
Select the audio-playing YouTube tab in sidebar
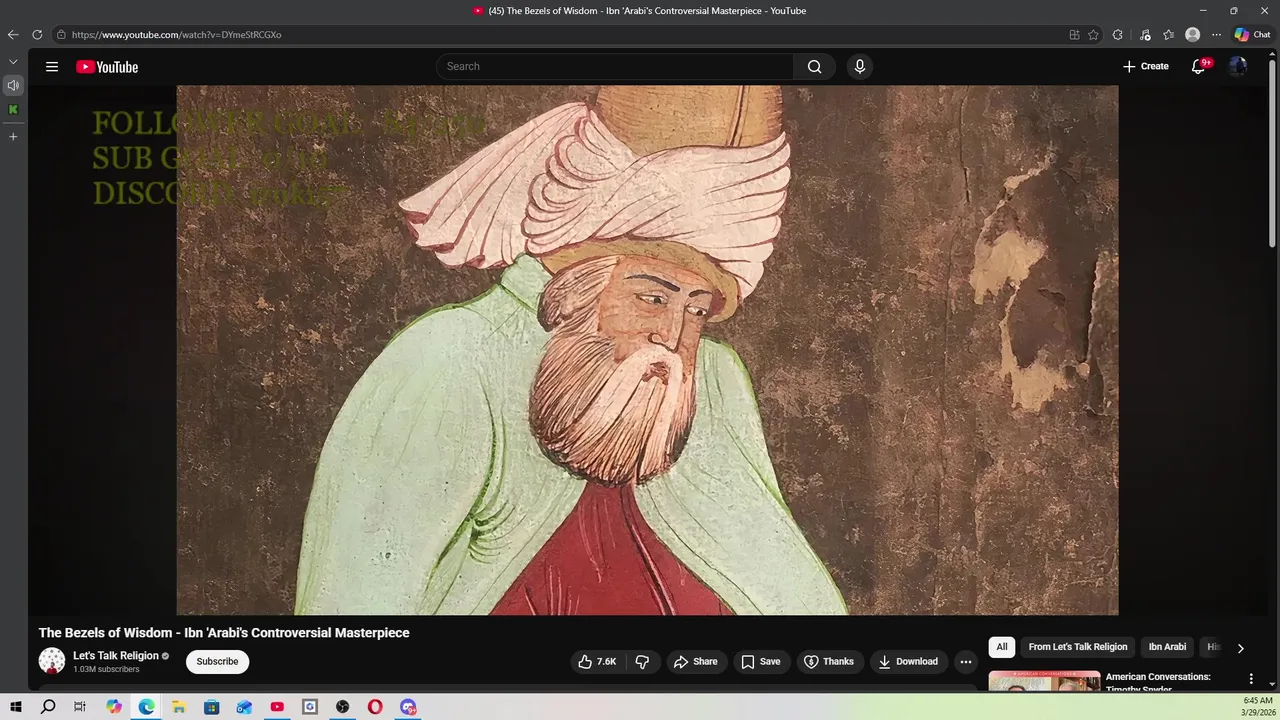pyautogui.click(x=13, y=86)
